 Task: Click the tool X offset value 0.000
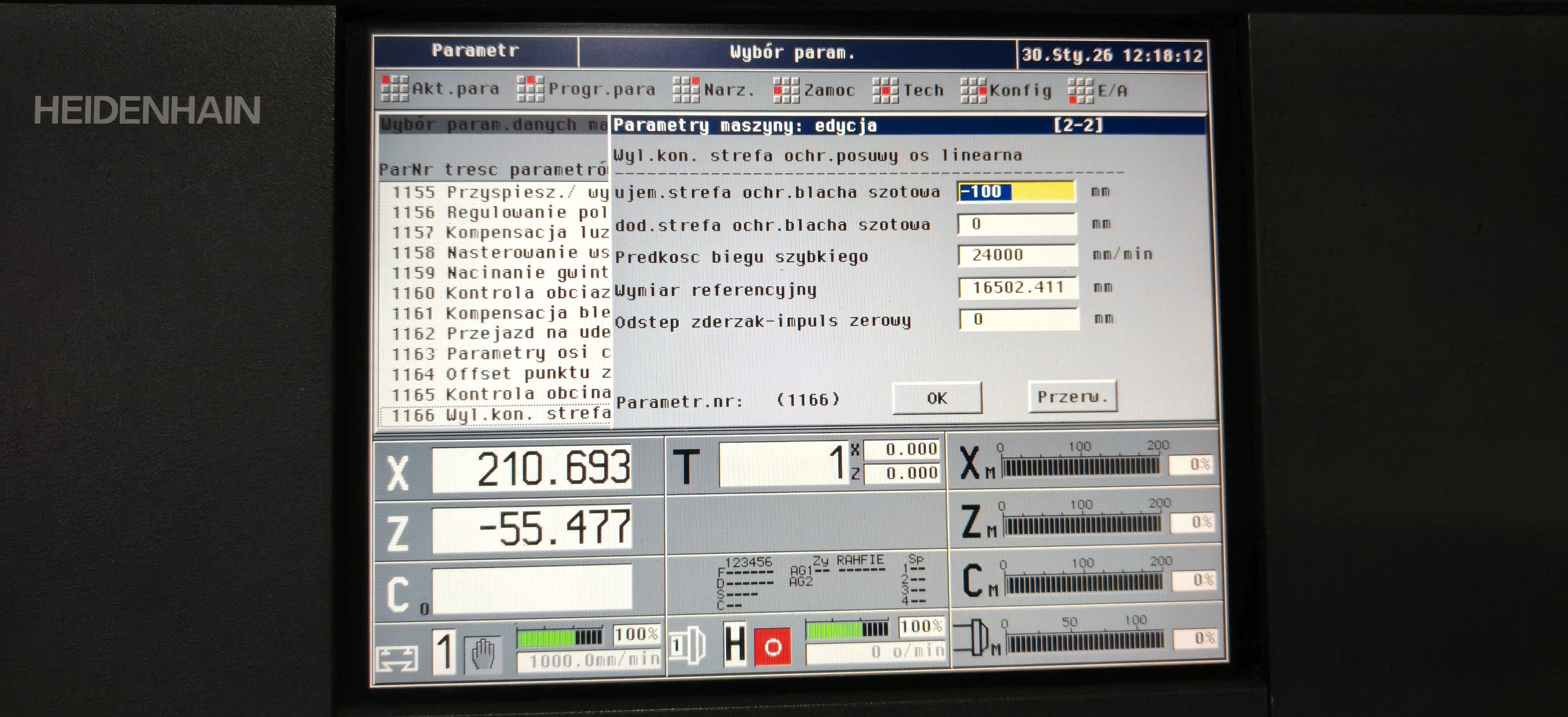[x=902, y=450]
